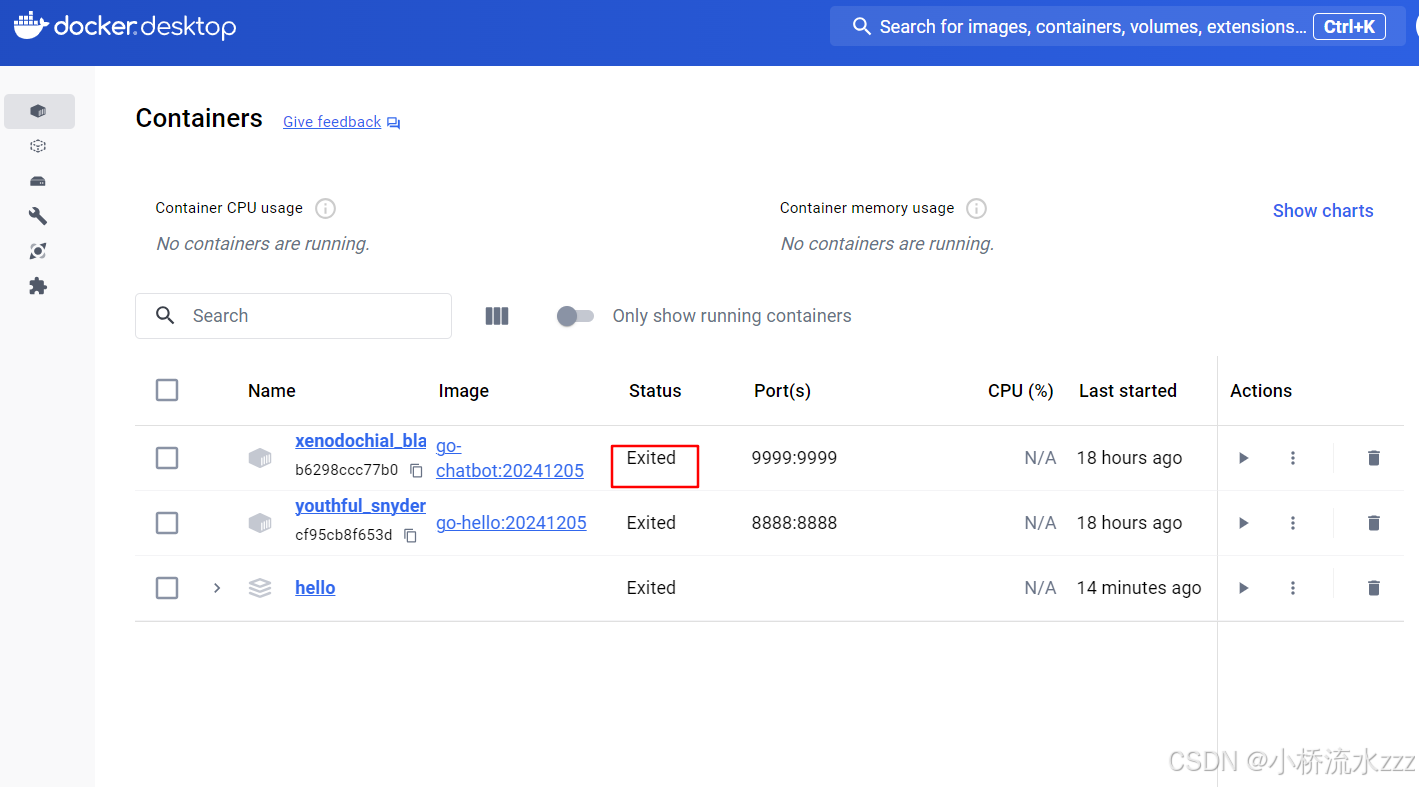This screenshot has width=1419, height=787.
Task: Open the Extensions panel from the sidebar
Action: [38, 286]
